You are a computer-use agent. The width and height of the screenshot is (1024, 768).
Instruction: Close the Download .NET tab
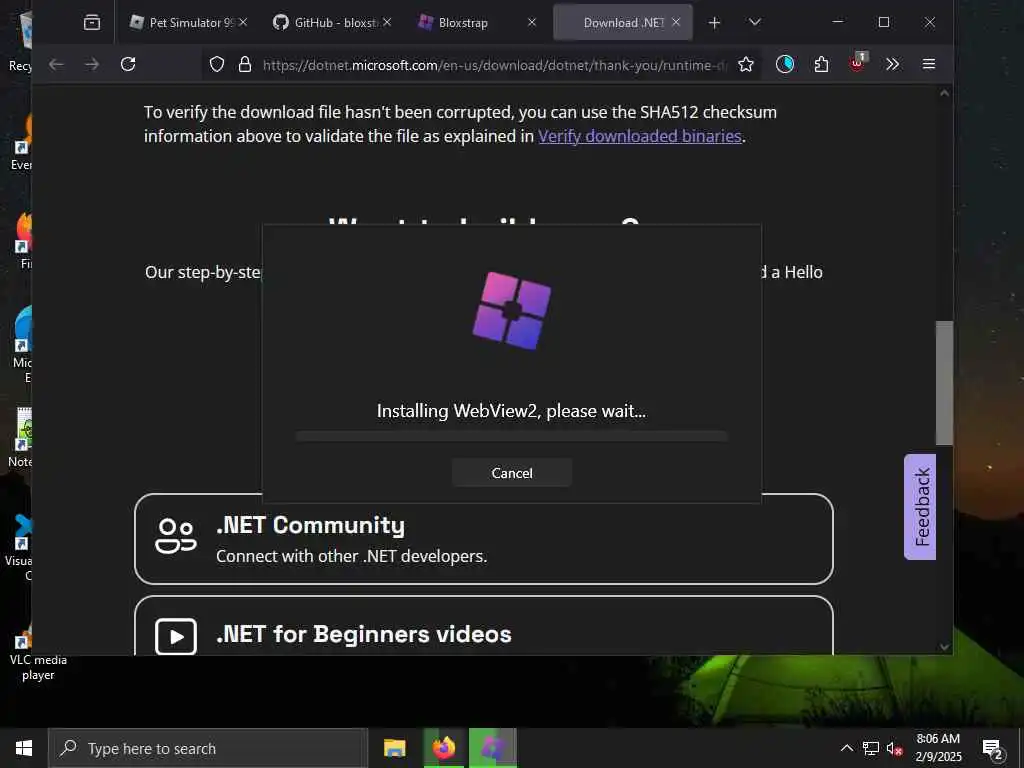[x=677, y=22]
